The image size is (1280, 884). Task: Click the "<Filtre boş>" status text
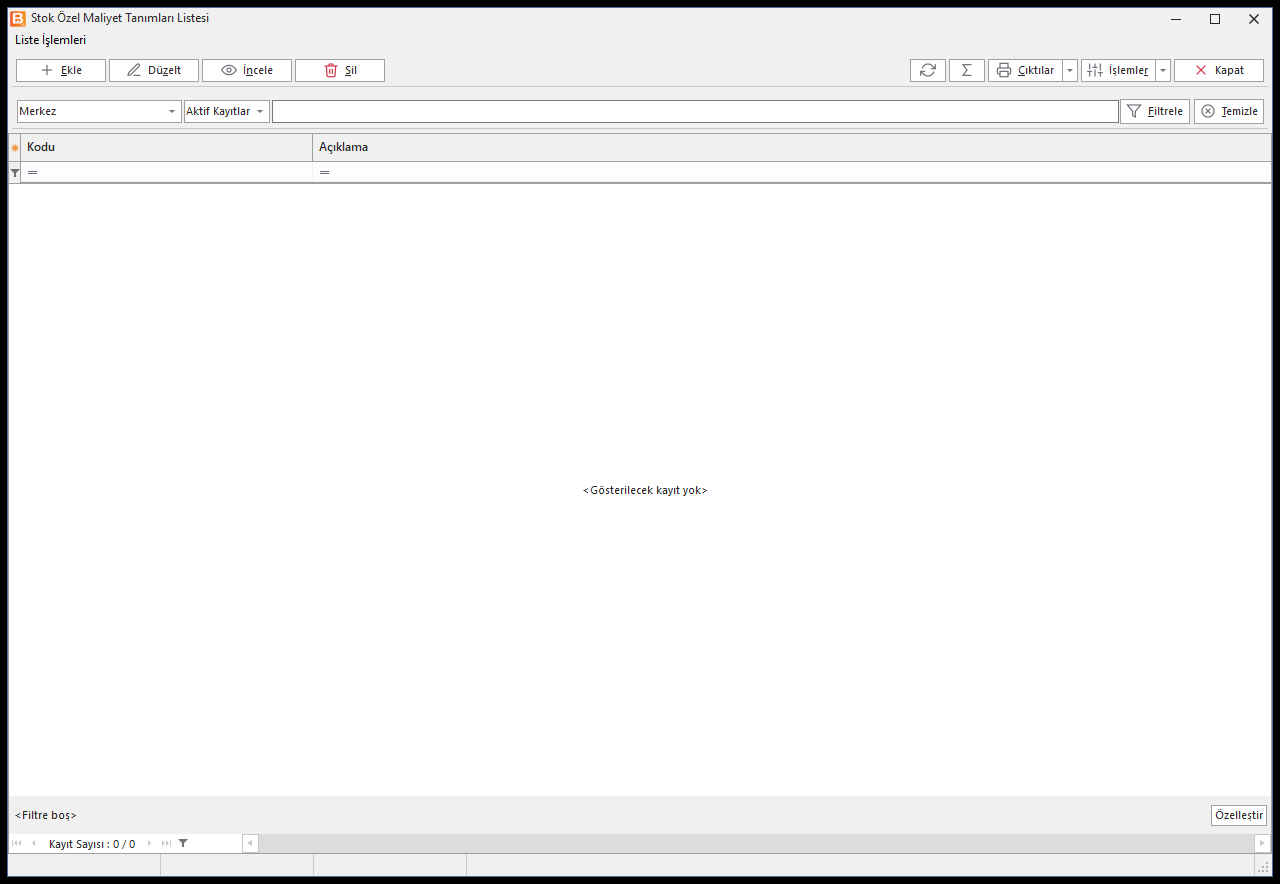(x=46, y=815)
